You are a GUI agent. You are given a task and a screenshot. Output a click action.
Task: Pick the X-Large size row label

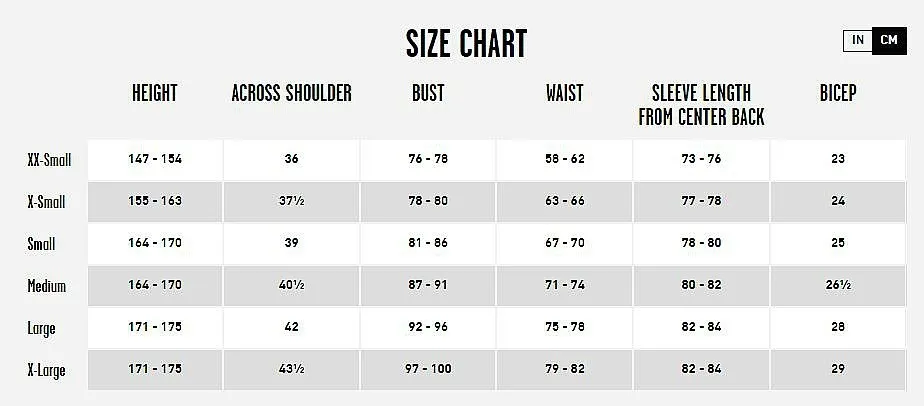pos(46,371)
